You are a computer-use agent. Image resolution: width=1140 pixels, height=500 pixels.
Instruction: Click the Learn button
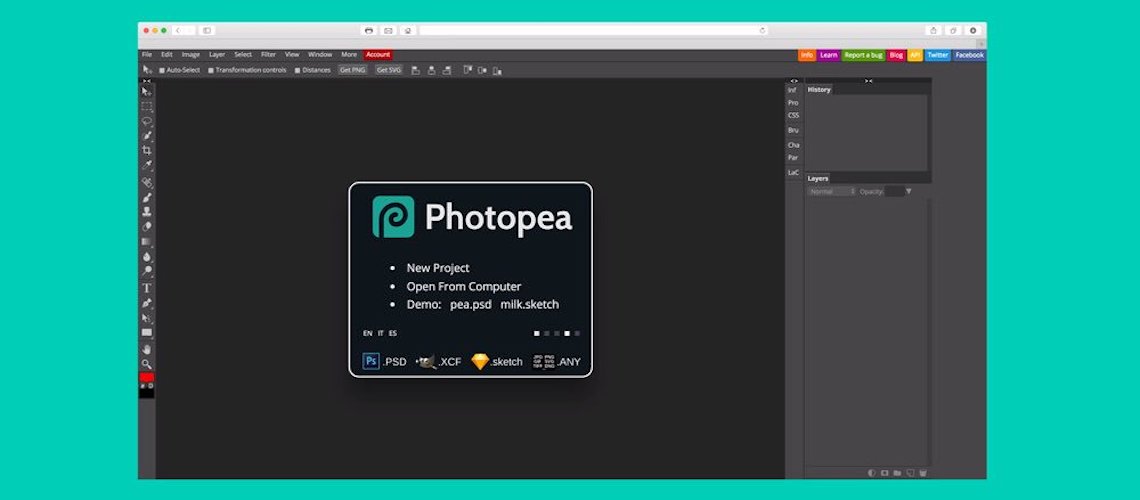[x=828, y=55]
